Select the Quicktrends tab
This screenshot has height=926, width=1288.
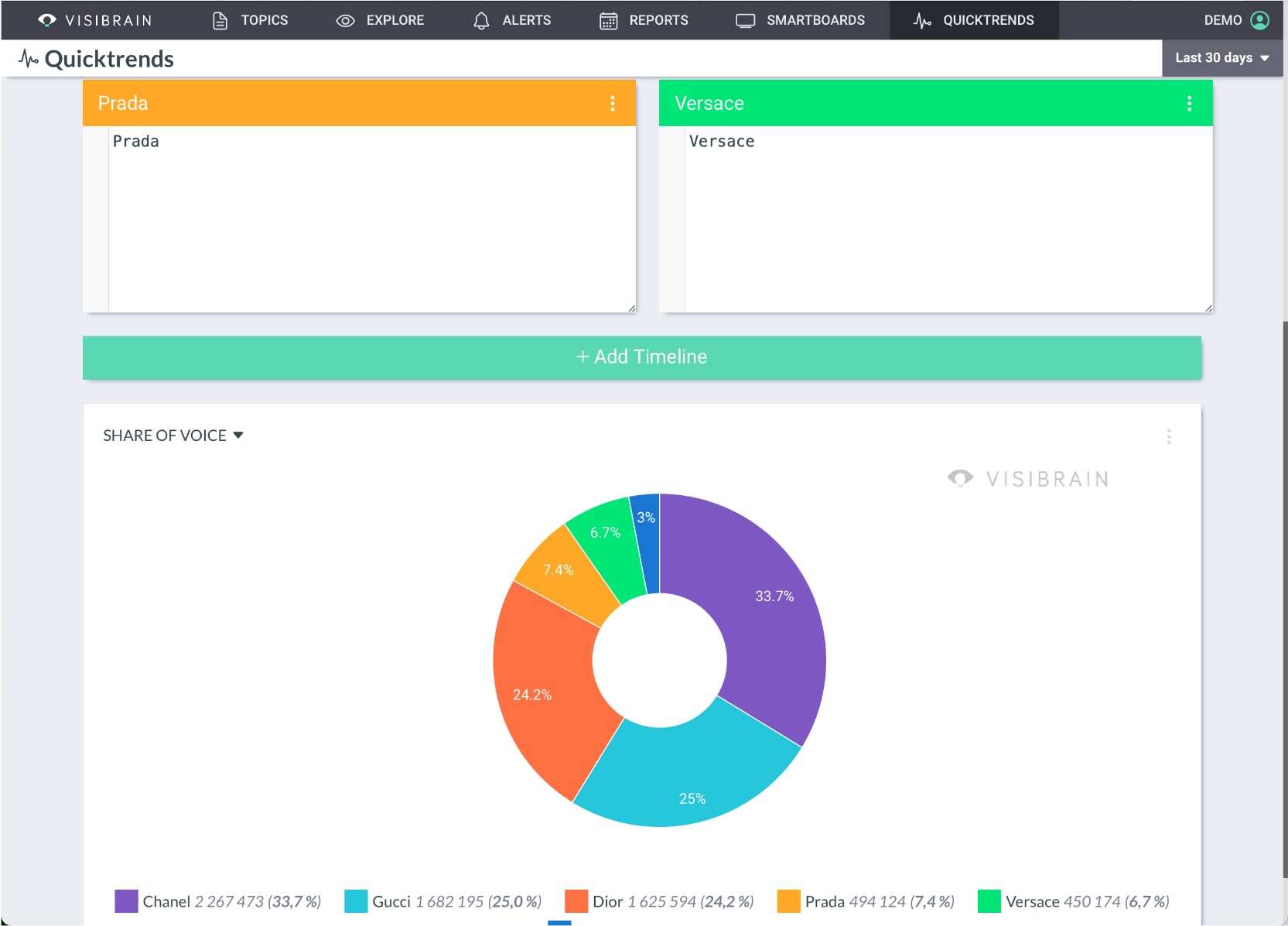[x=974, y=20]
